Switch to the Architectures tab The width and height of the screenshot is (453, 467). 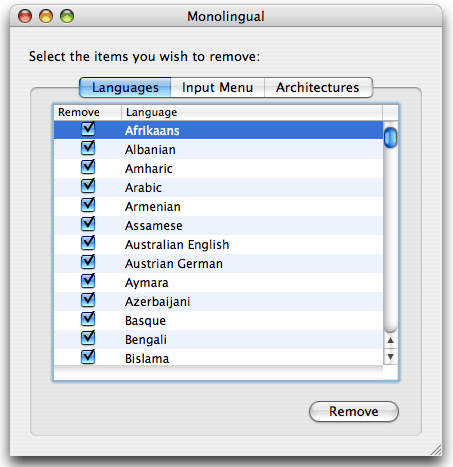pyautogui.click(x=318, y=88)
